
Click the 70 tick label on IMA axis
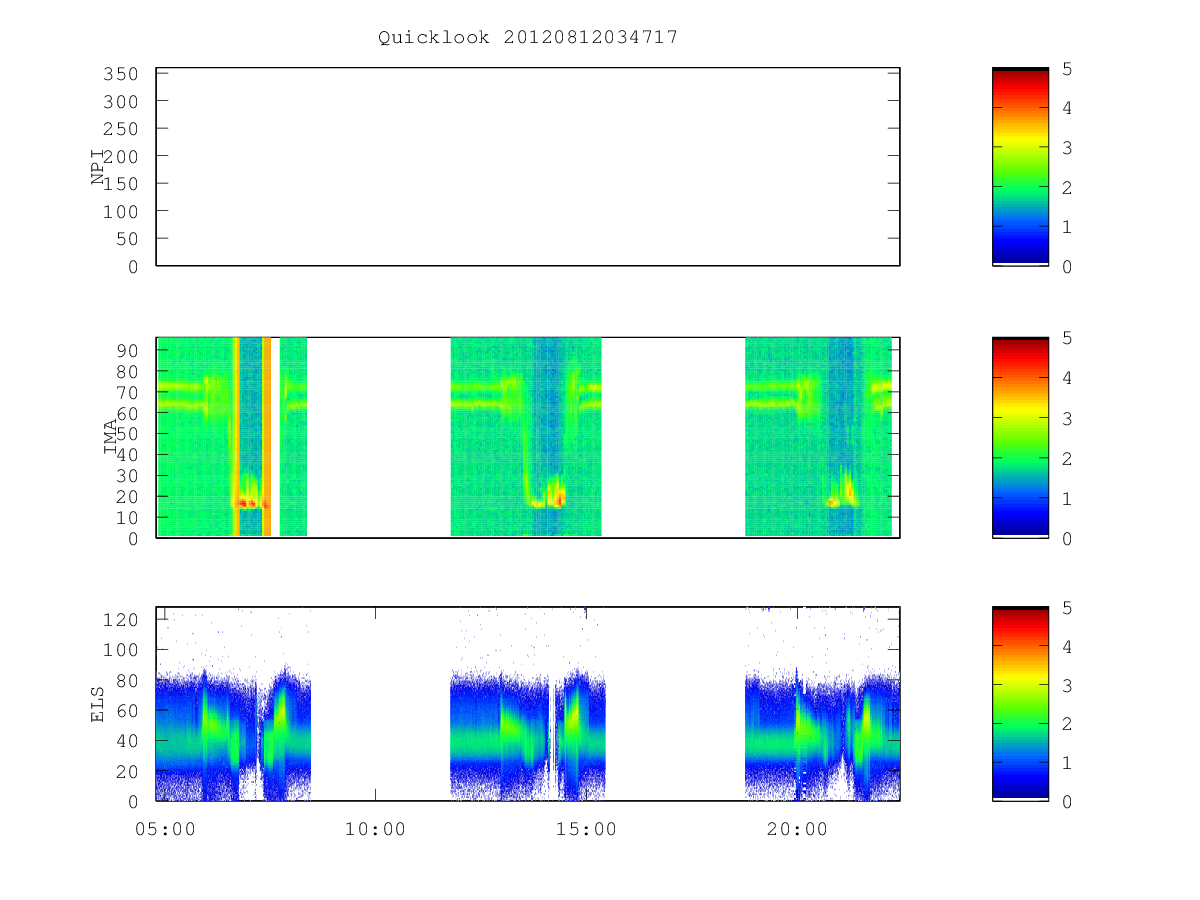click(128, 392)
